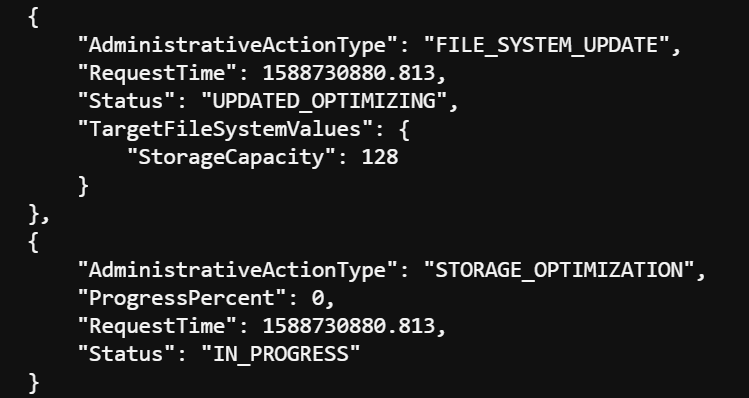The width and height of the screenshot is (749, 398).
Task: Click the "StorageCapacity" key
Action: click(231, 158)
